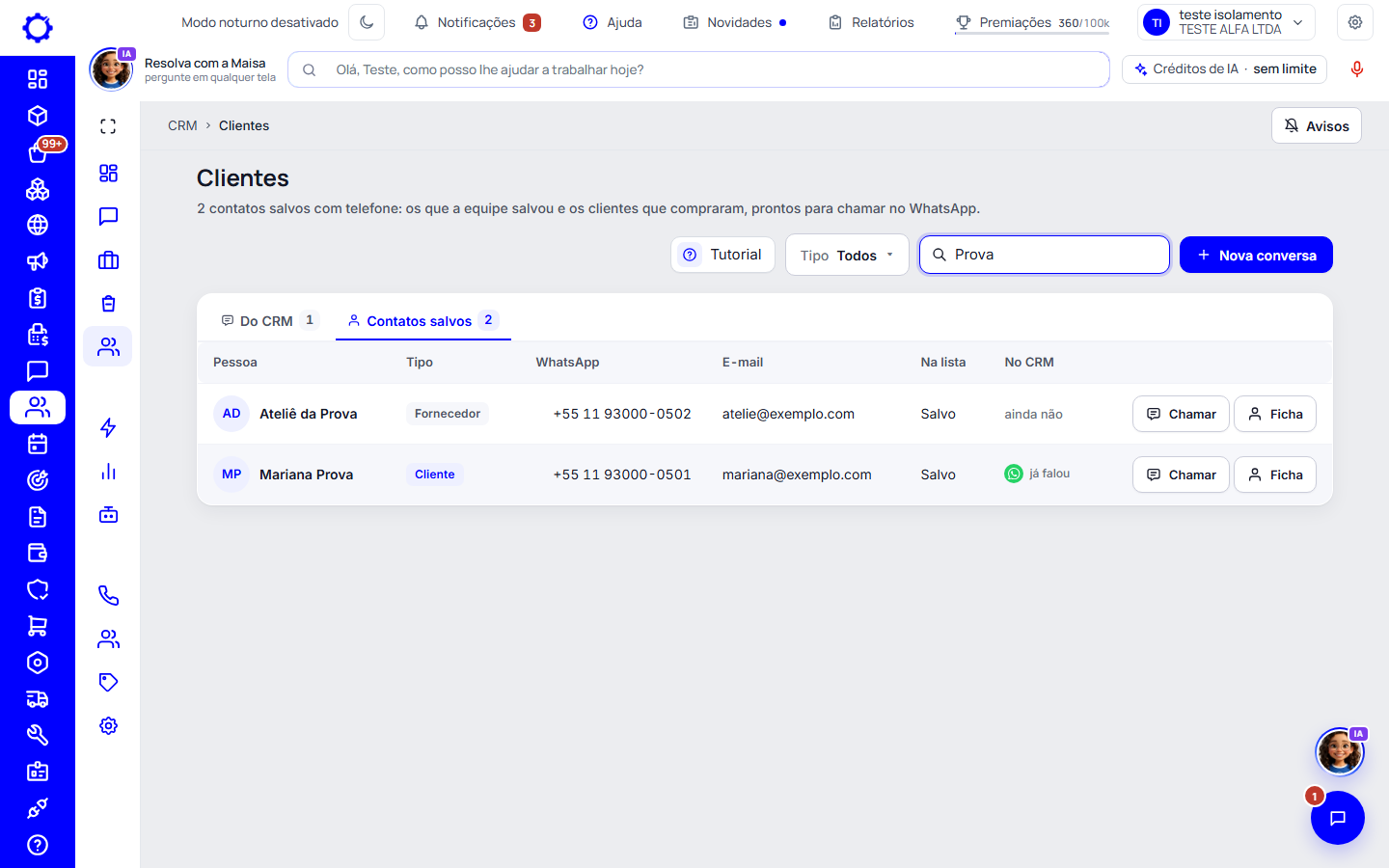This screenshot has width=1389, height=868.
Task: Focus the Maisa assistant question input
Action: (x=698, y=69)
